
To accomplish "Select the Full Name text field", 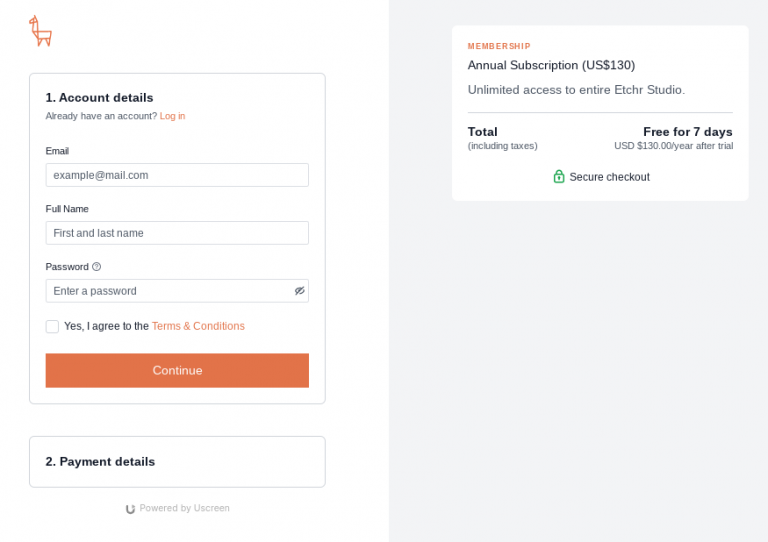I will click(177, 233).
